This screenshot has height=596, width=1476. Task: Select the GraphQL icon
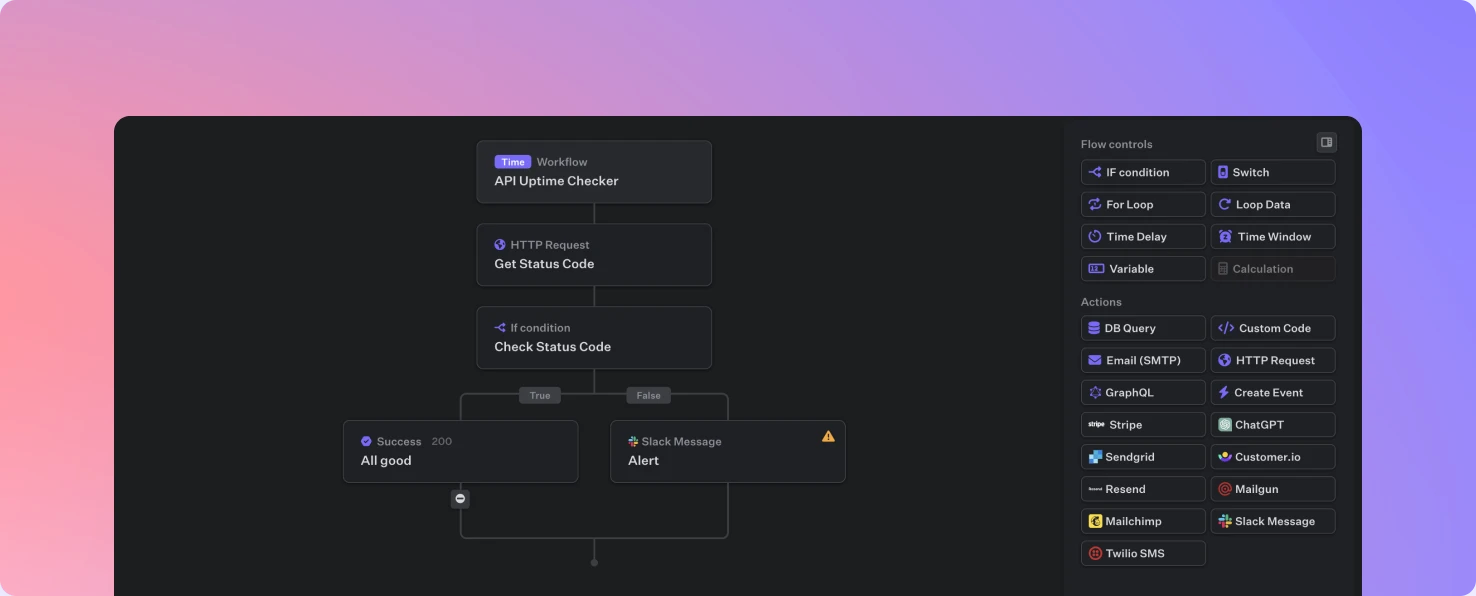tap(1095, 392)
